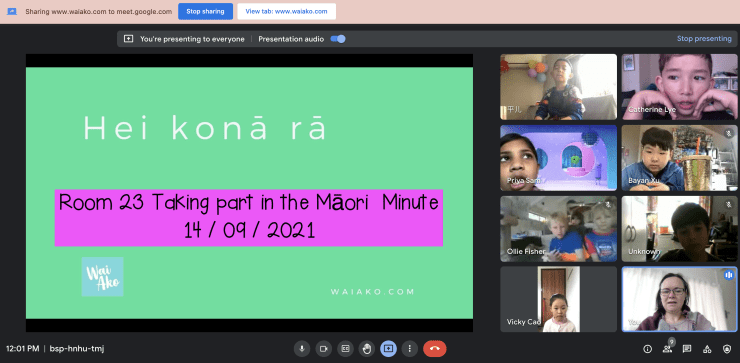This screenshot has width=740, height=363.
Task: Open host controls shield icon
Action: [727, 349]
